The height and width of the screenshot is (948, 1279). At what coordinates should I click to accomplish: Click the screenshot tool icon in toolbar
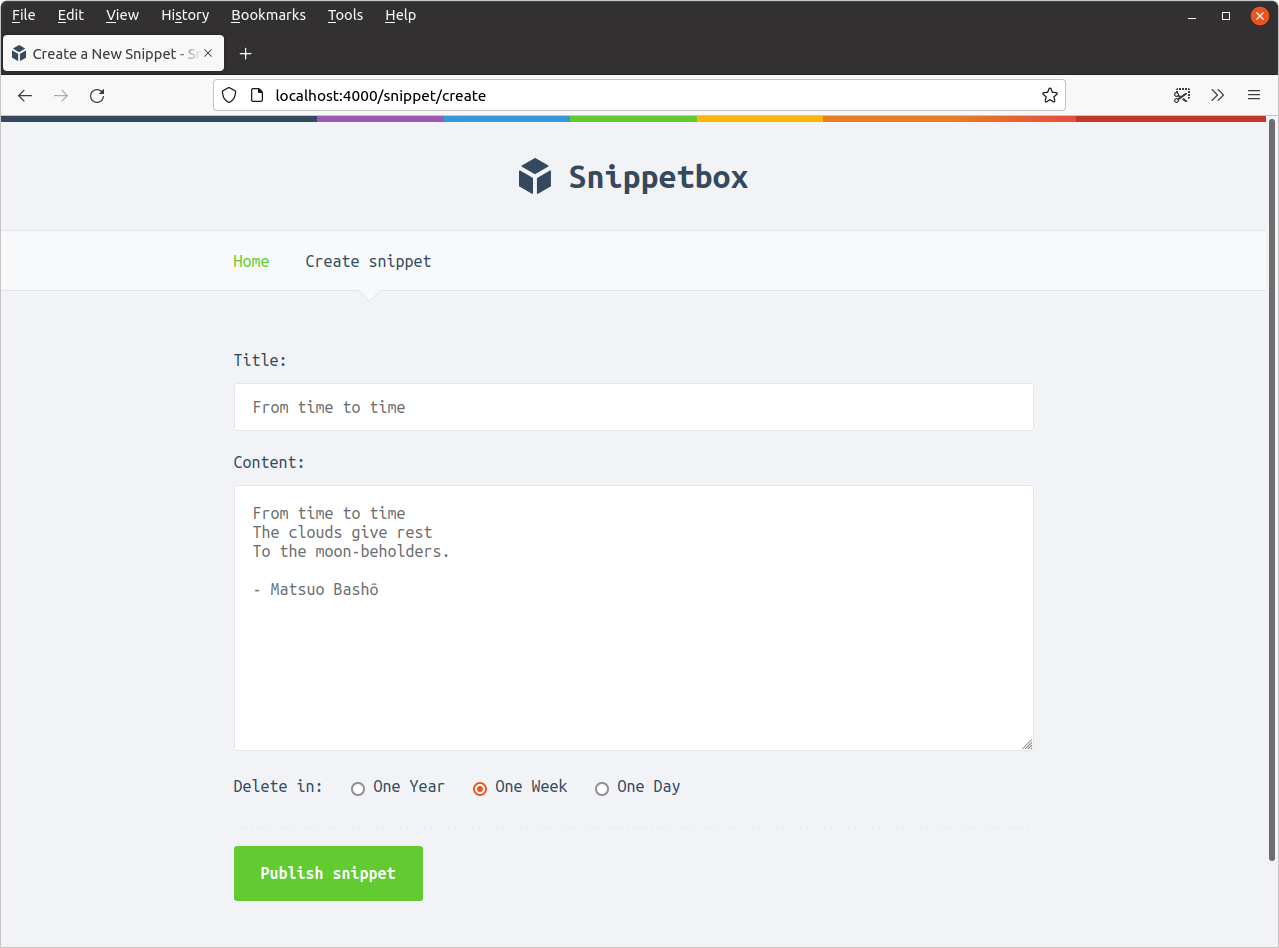point(1182,96)
